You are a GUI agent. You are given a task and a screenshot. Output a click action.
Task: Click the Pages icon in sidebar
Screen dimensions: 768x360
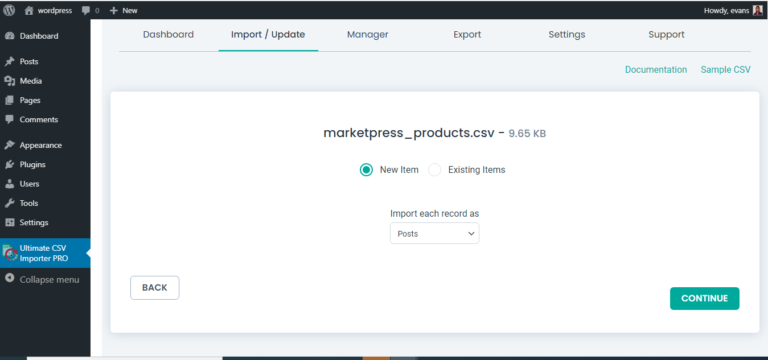pos(9,100)
